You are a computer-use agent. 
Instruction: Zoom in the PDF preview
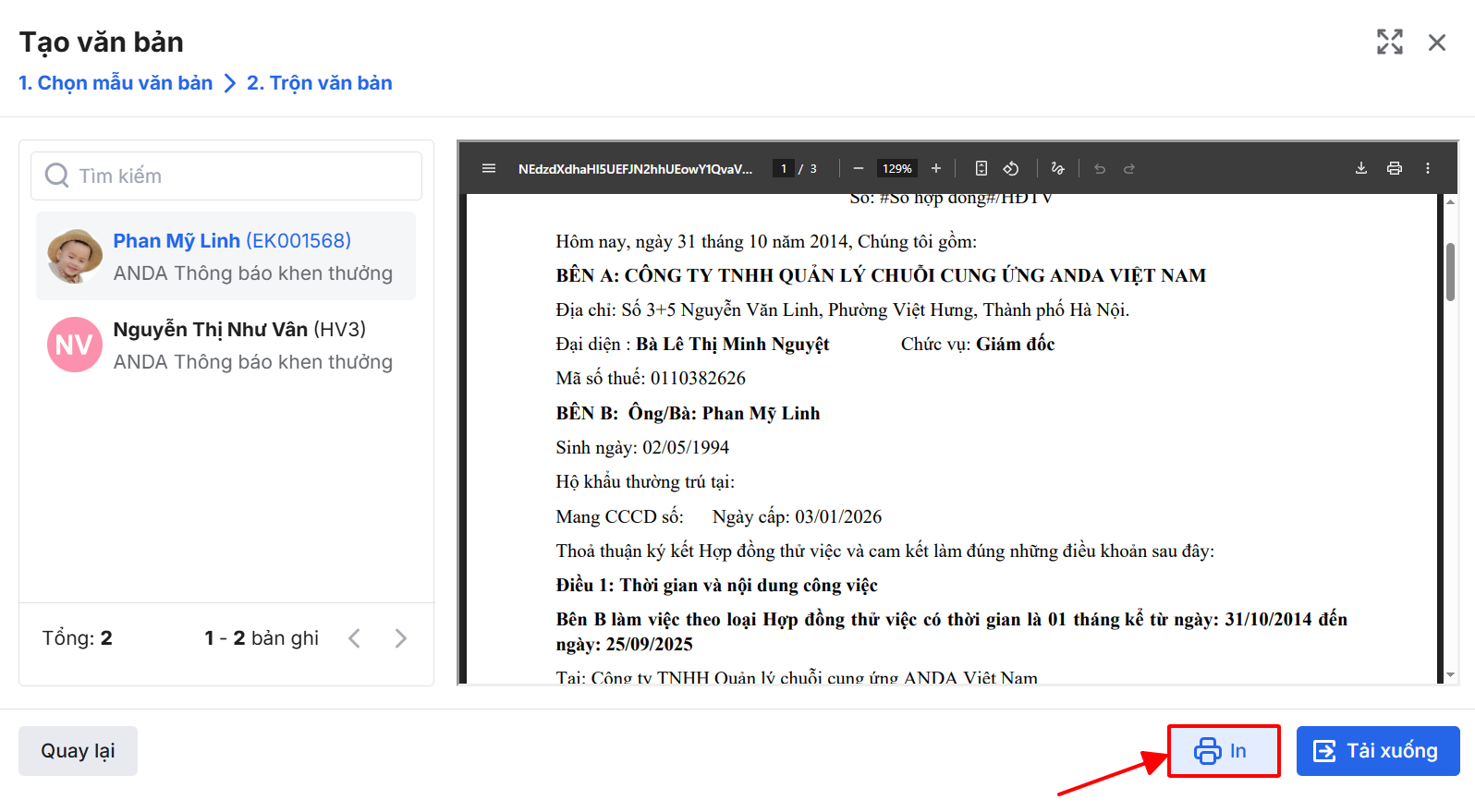pos(935,168)
